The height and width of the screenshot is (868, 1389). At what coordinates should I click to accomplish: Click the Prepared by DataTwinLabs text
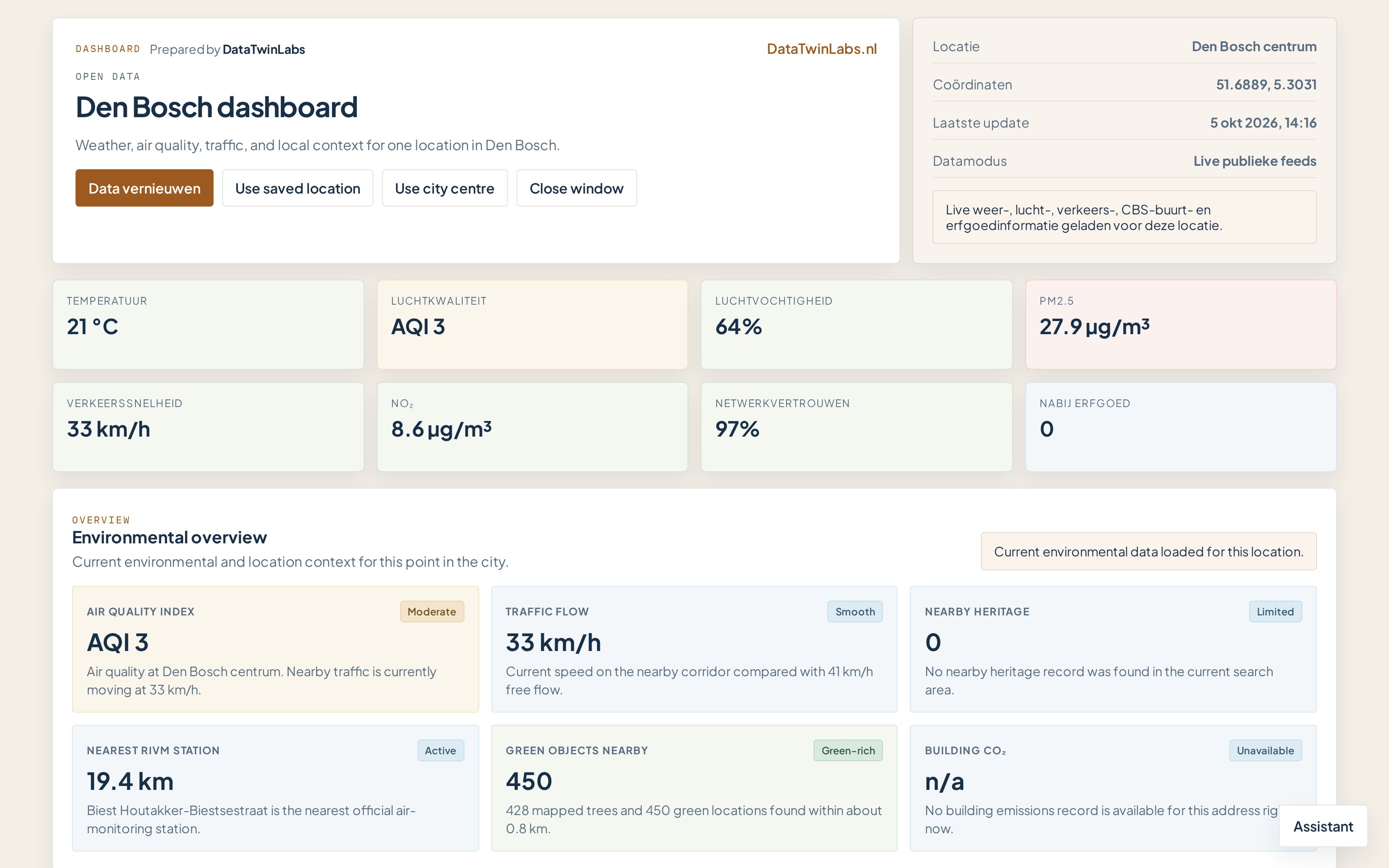tap(227, 49)
